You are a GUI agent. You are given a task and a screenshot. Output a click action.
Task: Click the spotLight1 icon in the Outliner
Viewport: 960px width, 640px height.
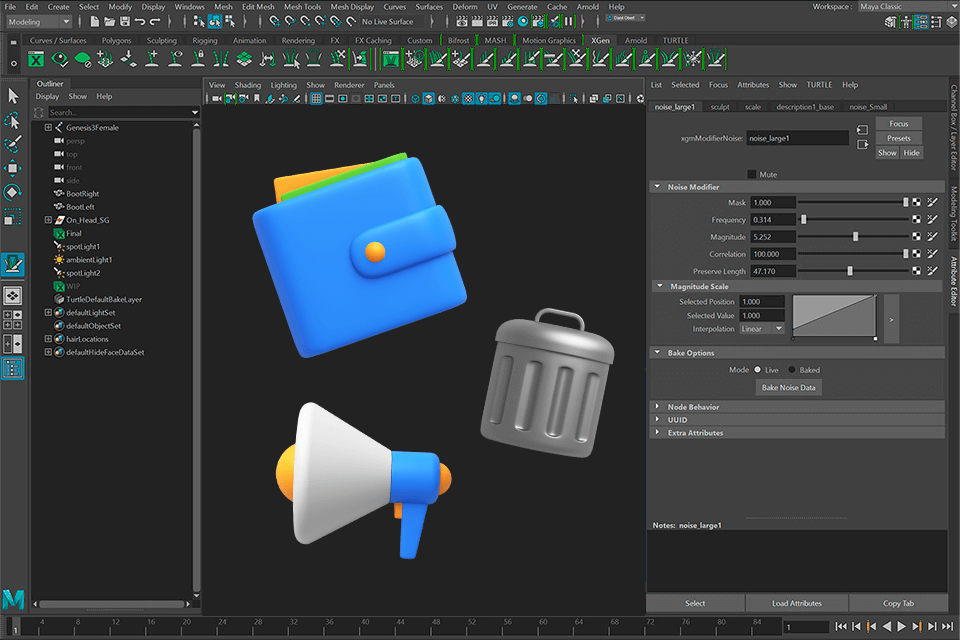(x=59, y=246)
